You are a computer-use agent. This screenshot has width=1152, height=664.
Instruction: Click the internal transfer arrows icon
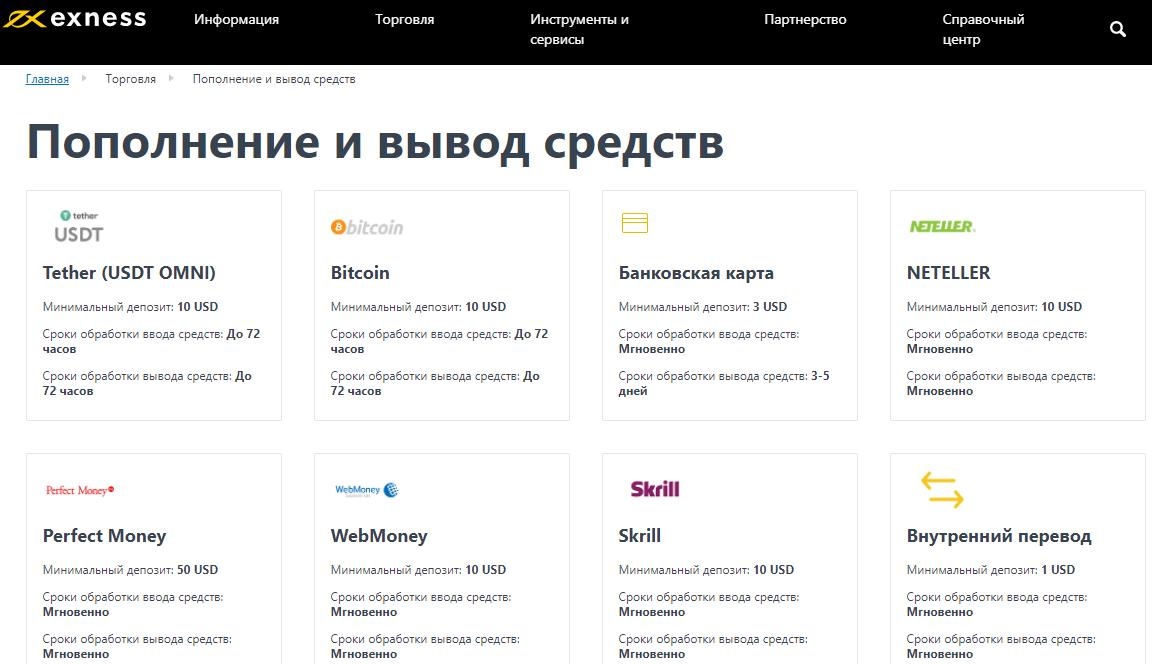[x=942, y=491]
